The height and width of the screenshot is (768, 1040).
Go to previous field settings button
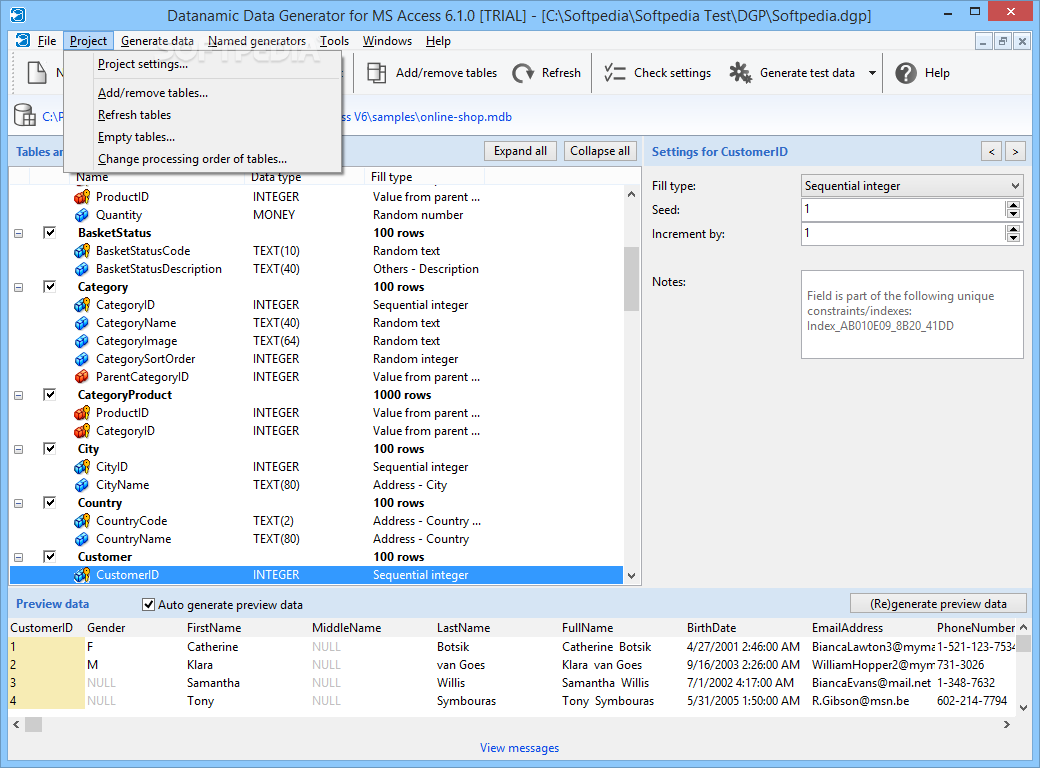click(992, 152)
